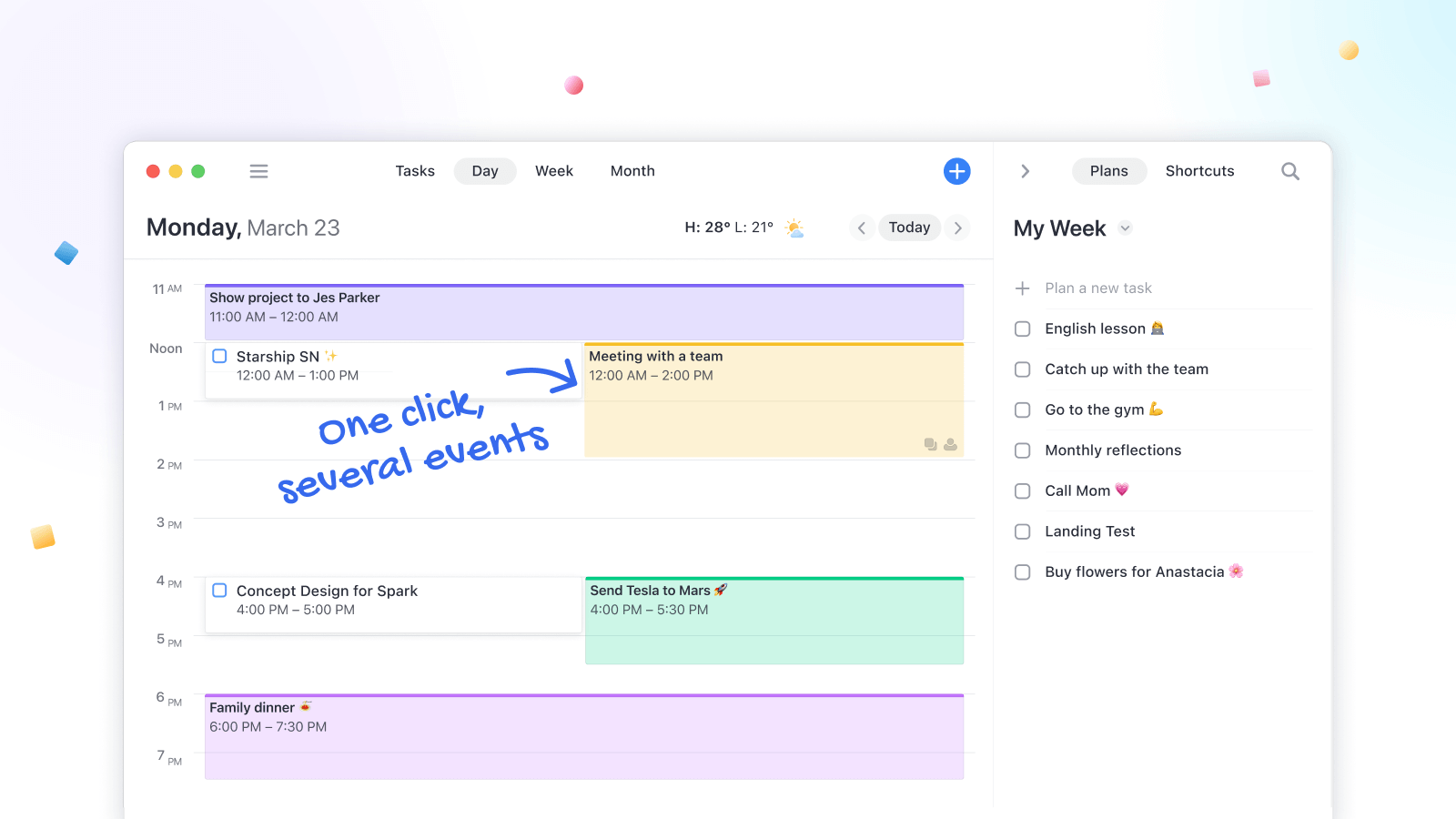Check the Call Mom task complete
Image resolution: width=1456 pixels, height=819 pixels.
(1022, 490)
